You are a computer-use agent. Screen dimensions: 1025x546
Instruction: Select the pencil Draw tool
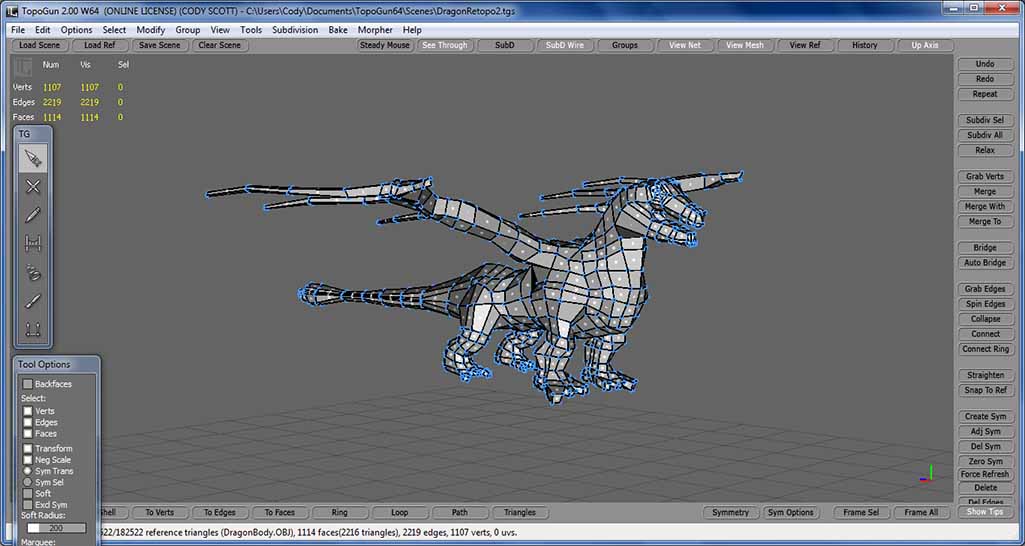point(33,214)
